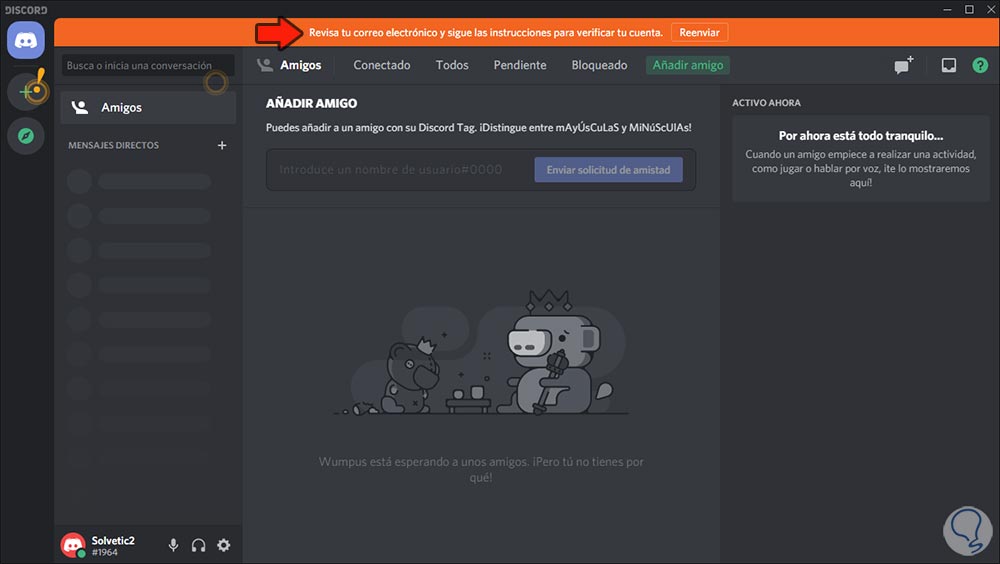1000x564 pixels.
Task: Open the Añadir amigo tab
Action: point(688,65)
